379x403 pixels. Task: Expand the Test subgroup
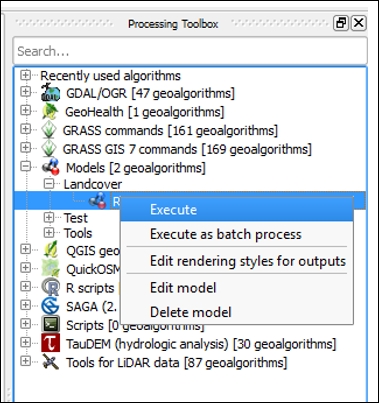click(x=49, y=218)
